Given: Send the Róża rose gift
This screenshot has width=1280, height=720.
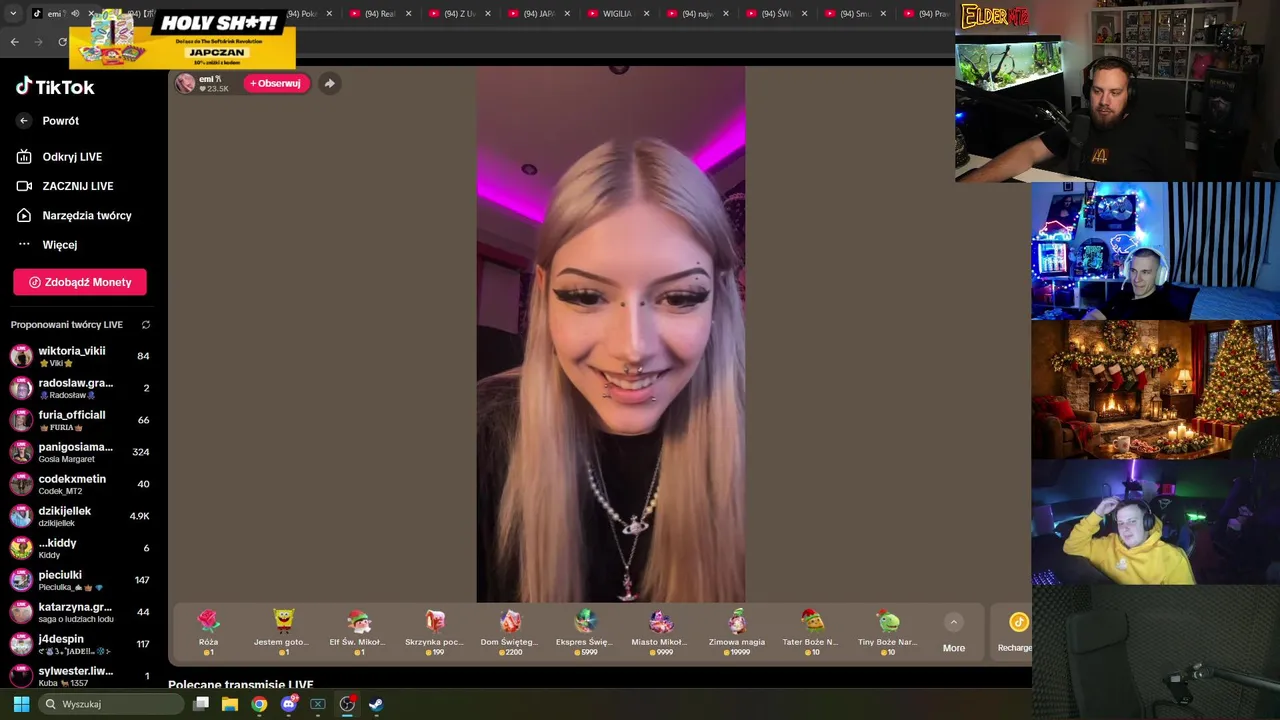Looking at the screenshot, I should coord(208,632).
